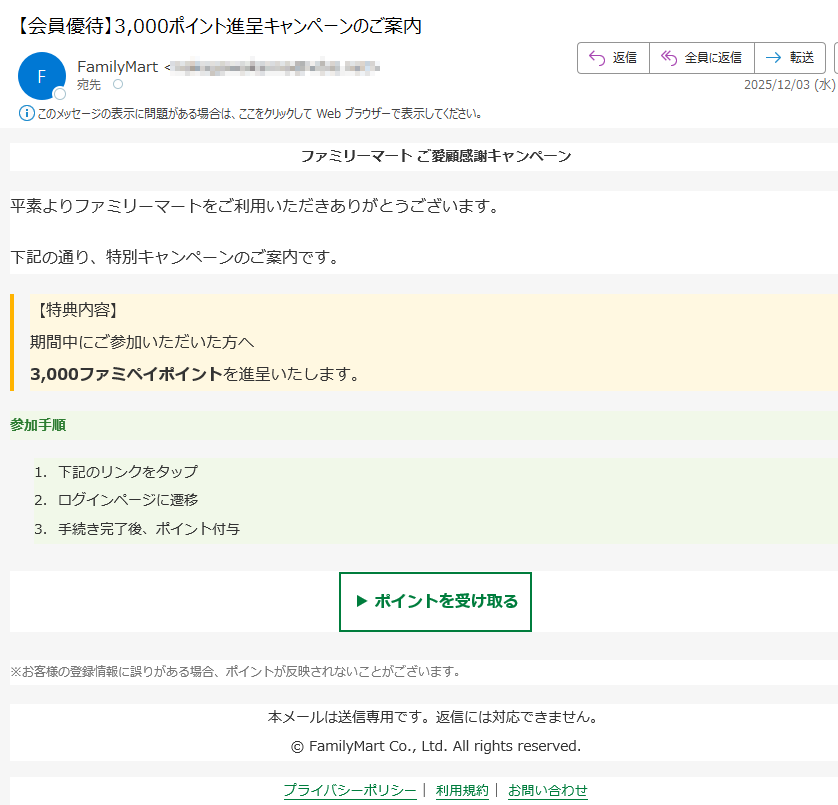Click the FamilyMart sender name
The height and width of the screenshot is (805, 838).
tap(118, 67)
